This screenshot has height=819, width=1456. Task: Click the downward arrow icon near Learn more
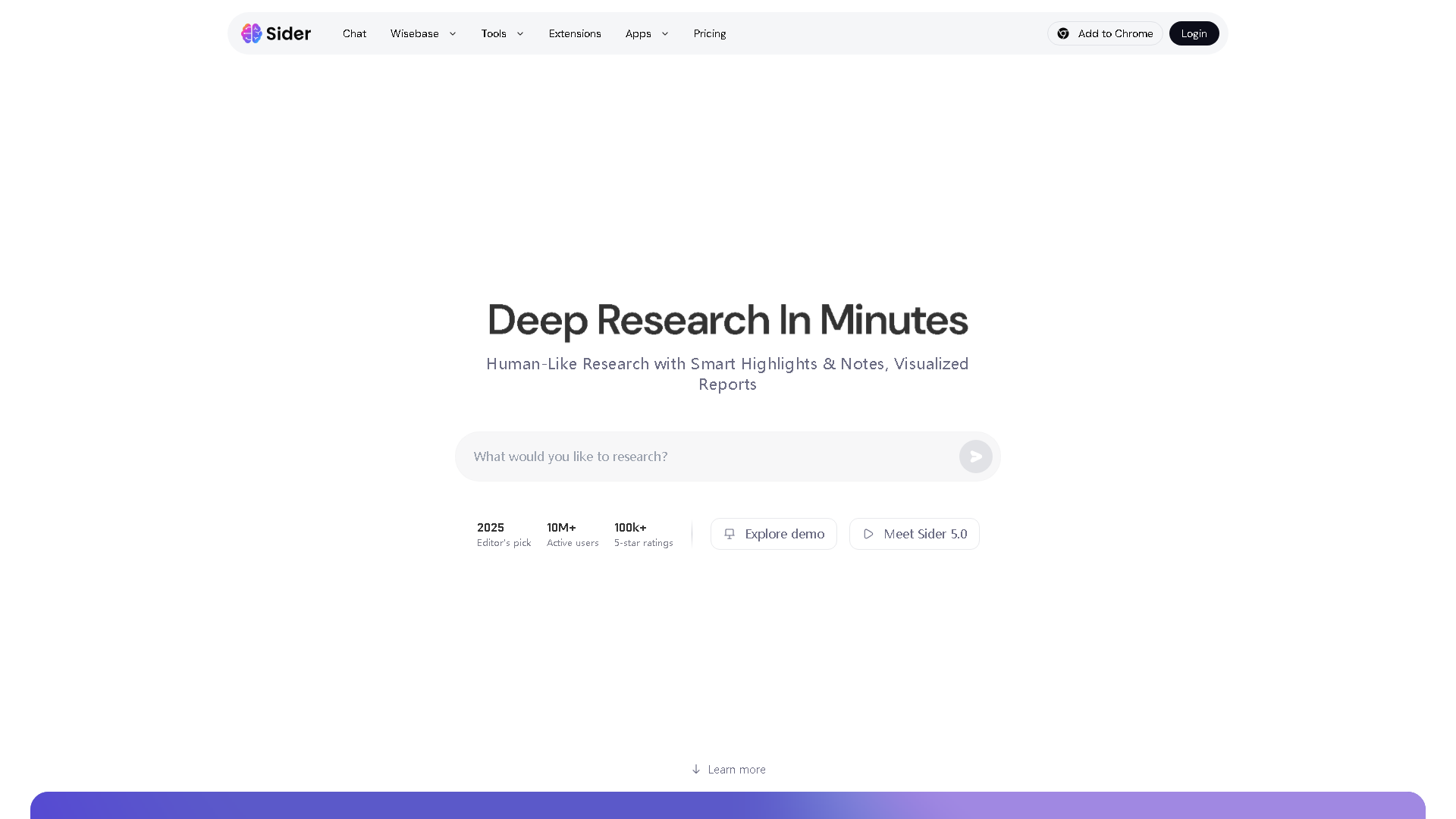696,769
